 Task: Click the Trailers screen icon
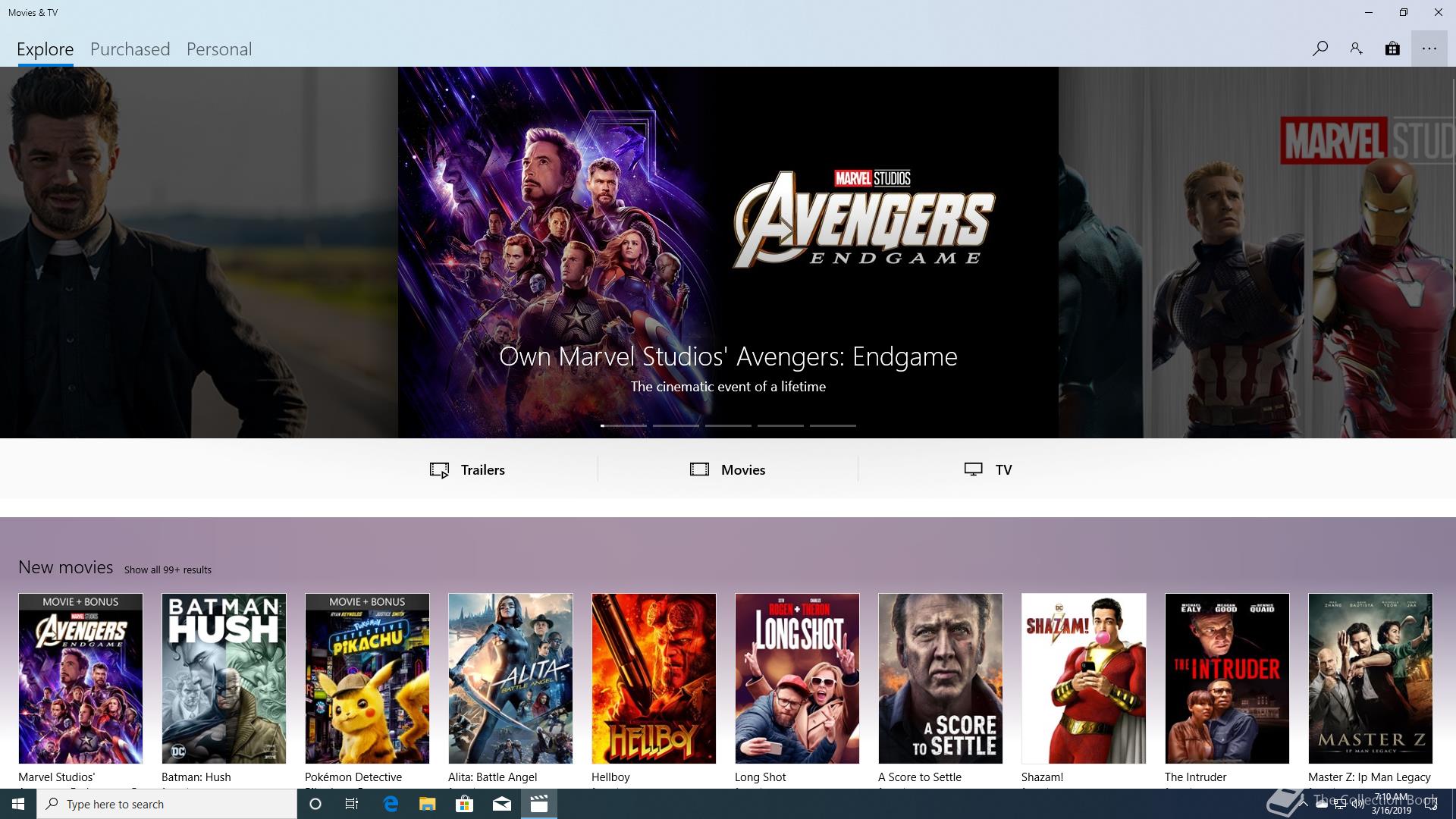(x=439, y=470)
